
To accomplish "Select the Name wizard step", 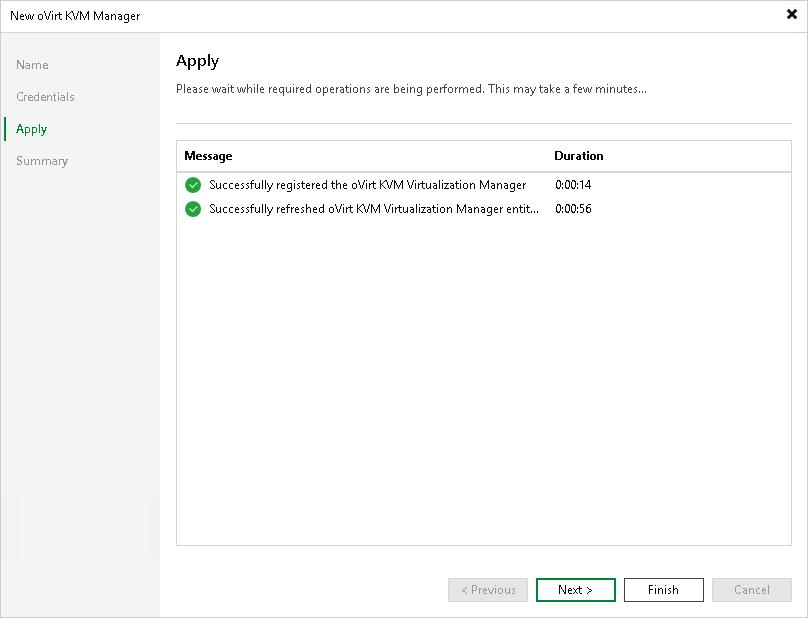I will click(x=32, y=65).
